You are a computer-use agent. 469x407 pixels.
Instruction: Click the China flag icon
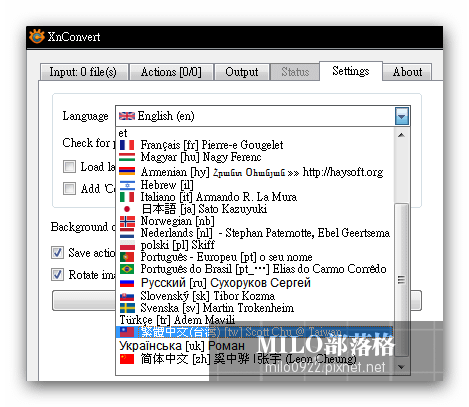click(x=127, y=359)
